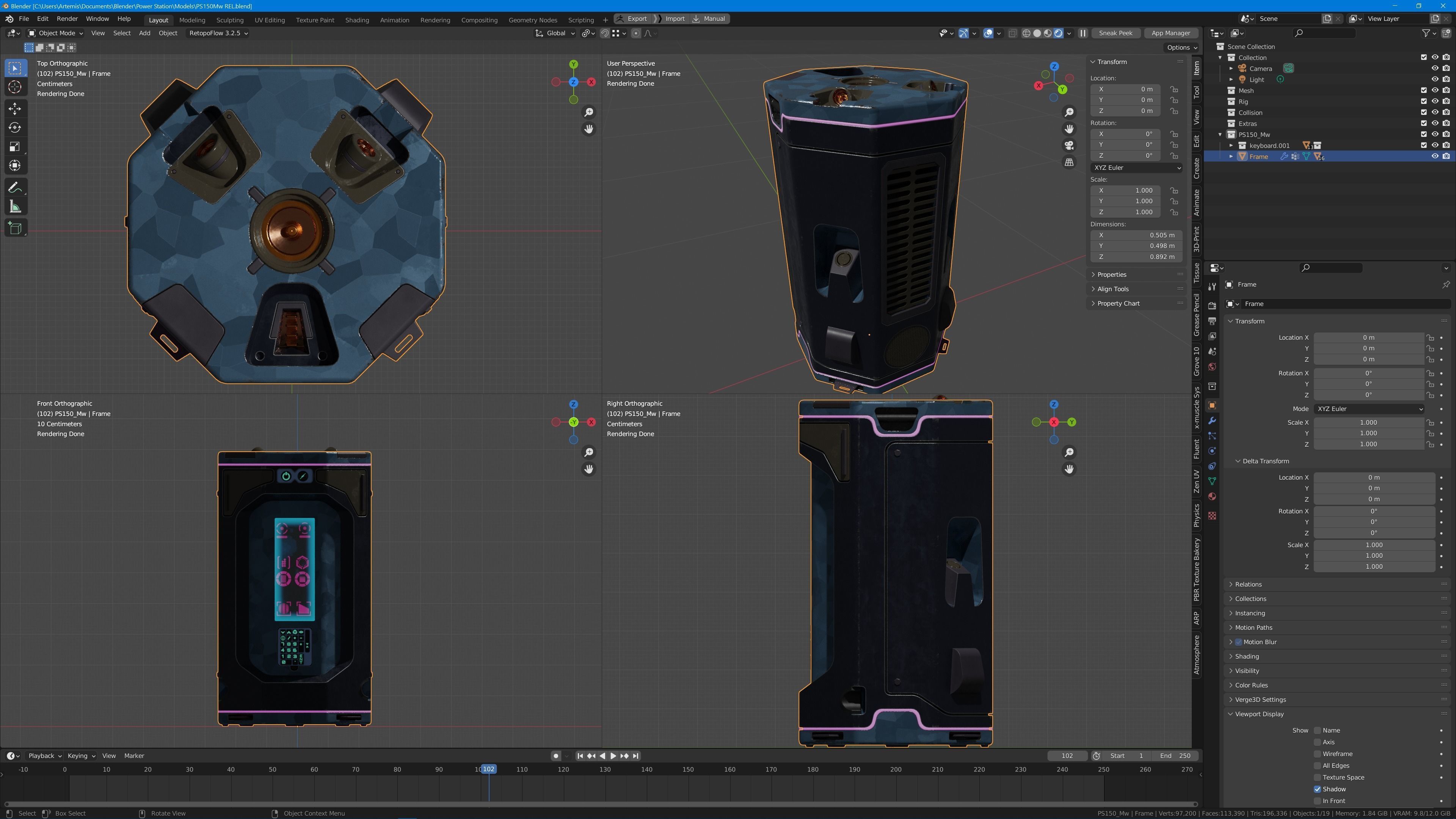This screenshot has height=819, width=1456.
Task: Play the animation forward
Action: (x=613, y=756)
